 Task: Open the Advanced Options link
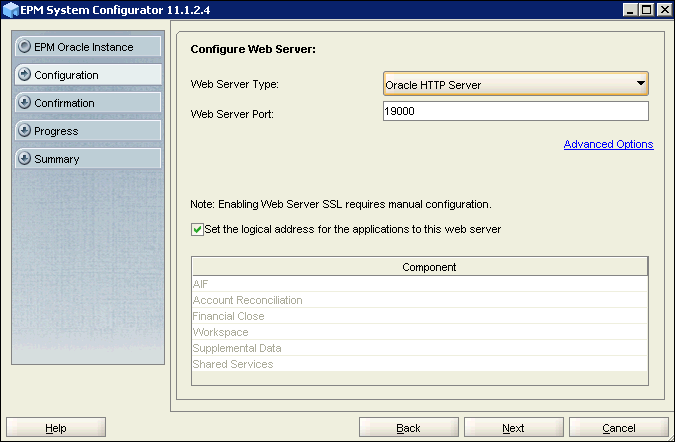[x=608, y=144]
